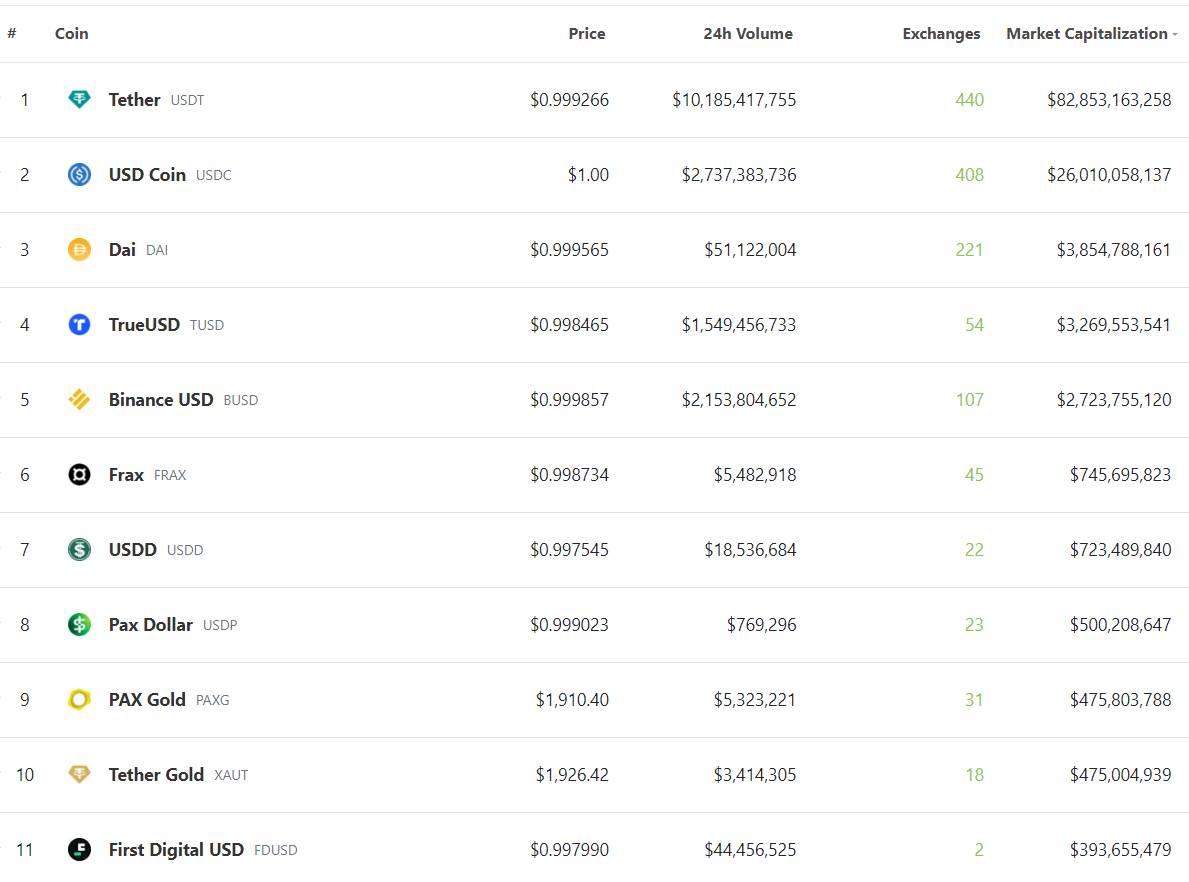Screen dimensions: 1189x882
Task: Click the Tether Gold logo icon
Action: point(79,774)
